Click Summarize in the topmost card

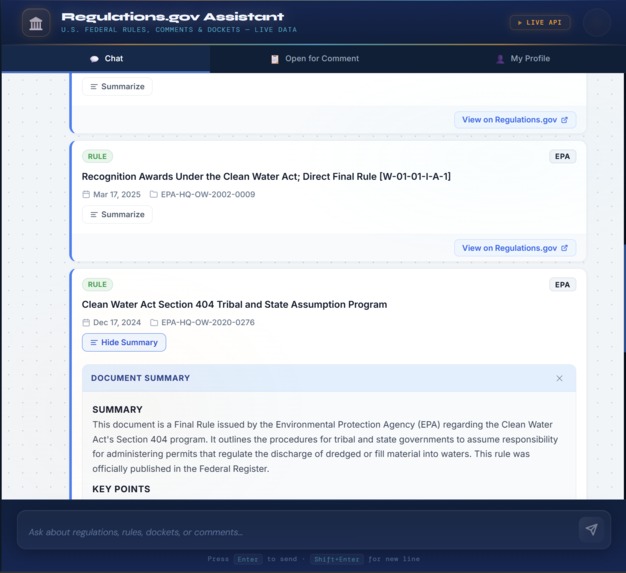[x=117, y=87]
